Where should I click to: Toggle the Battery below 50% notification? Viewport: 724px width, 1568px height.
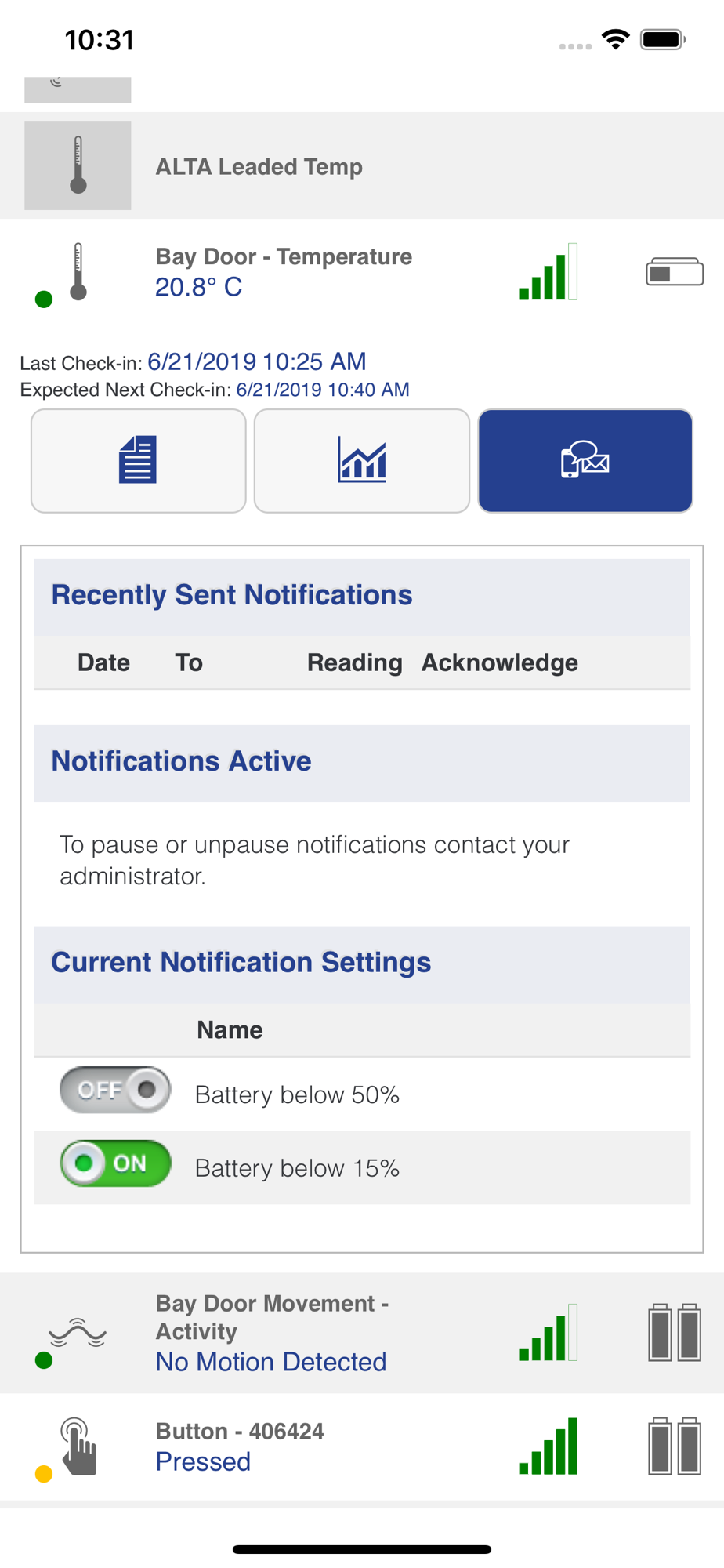coord(115,1090)
